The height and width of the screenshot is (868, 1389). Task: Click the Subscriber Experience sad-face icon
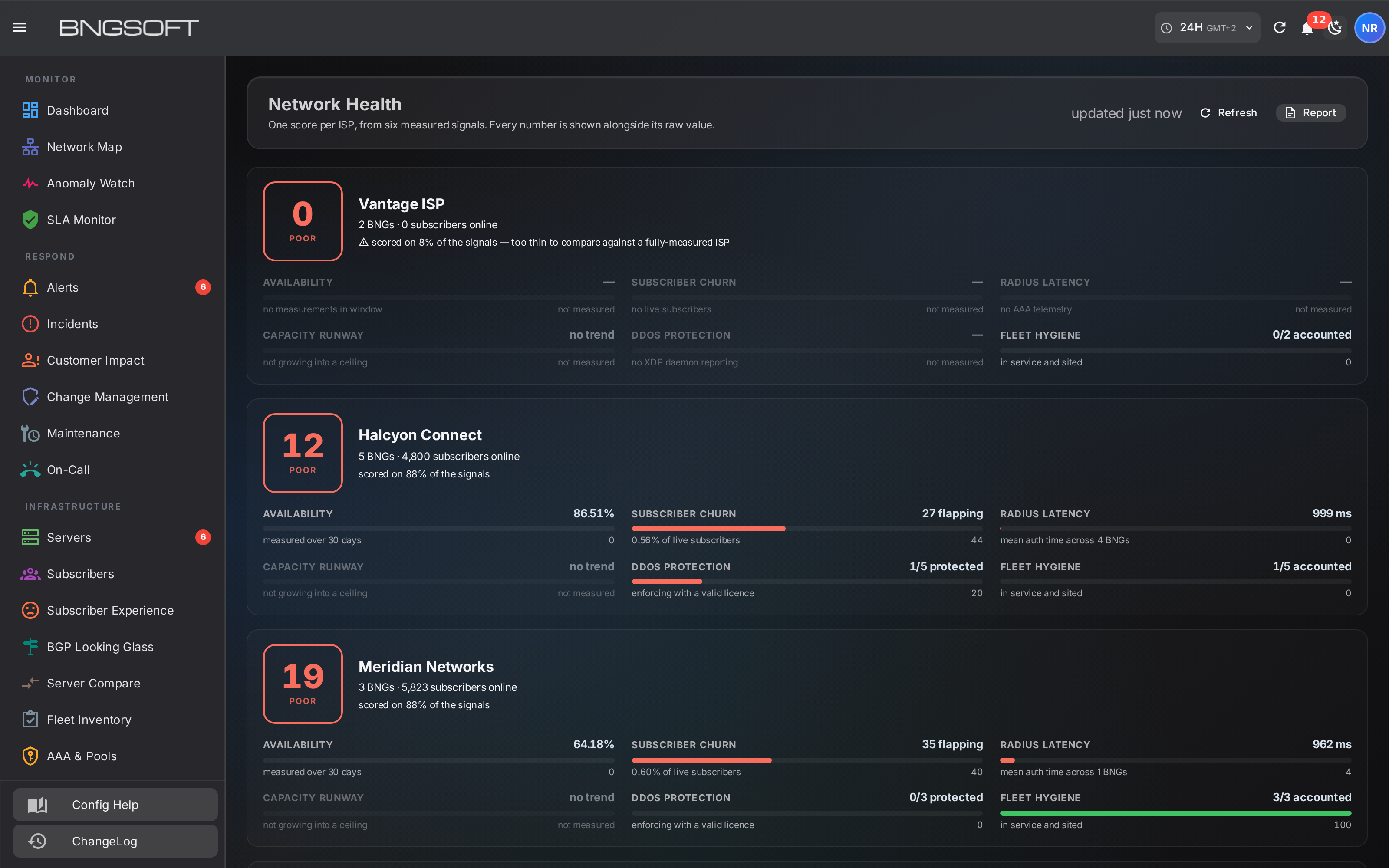coord(30,610)
